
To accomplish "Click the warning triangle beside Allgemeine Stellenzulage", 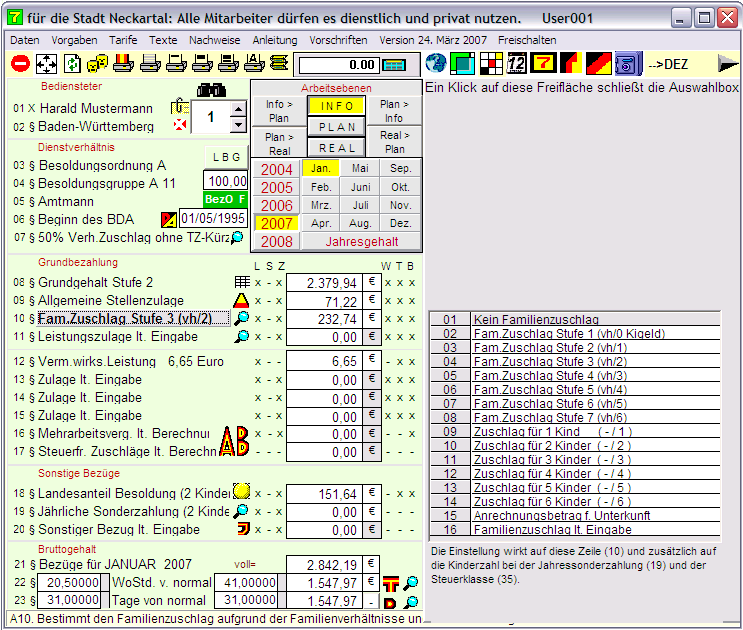I will coord(241,300).
